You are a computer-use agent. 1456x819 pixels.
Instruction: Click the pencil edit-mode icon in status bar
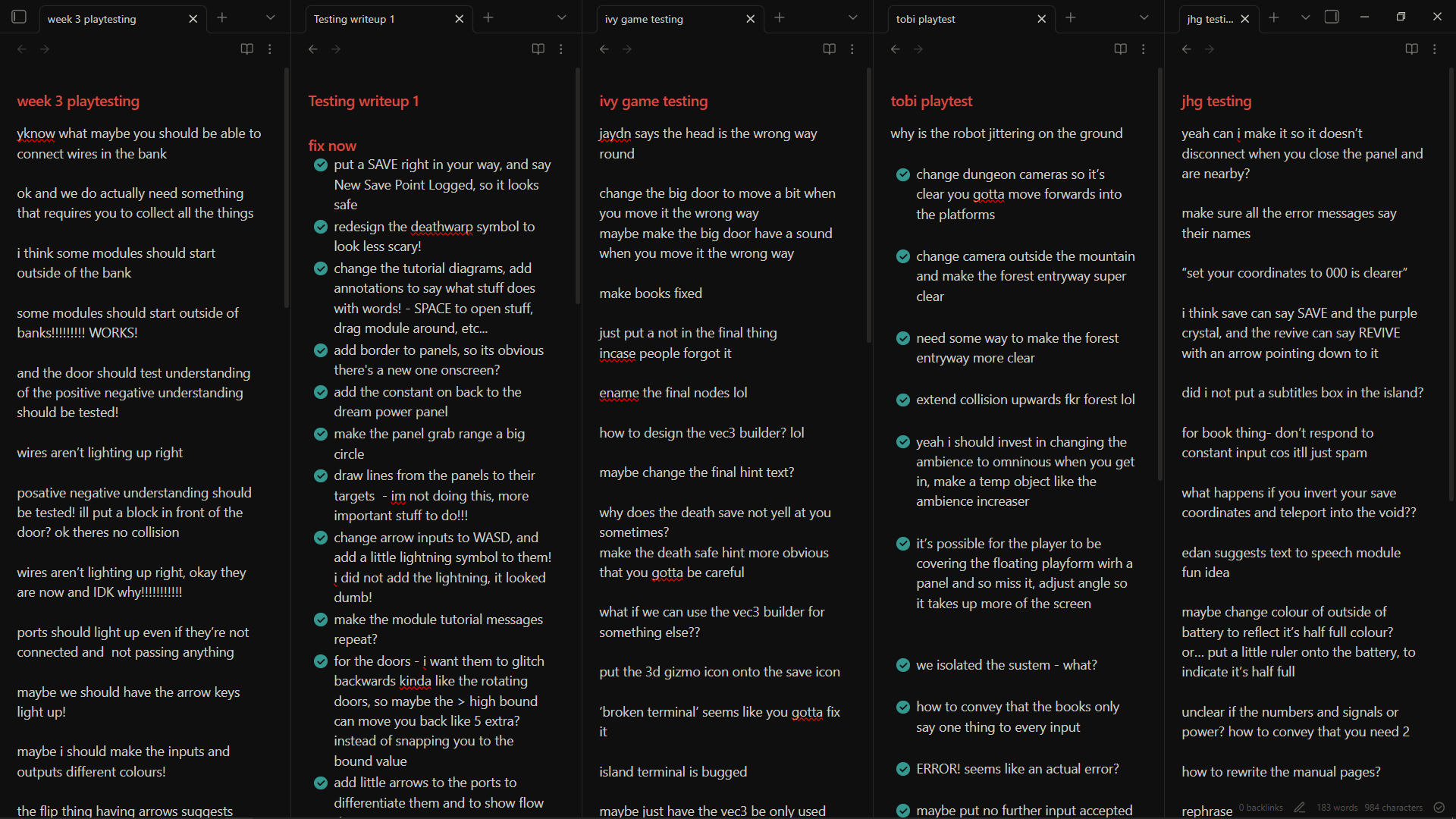coord(1300,808)
